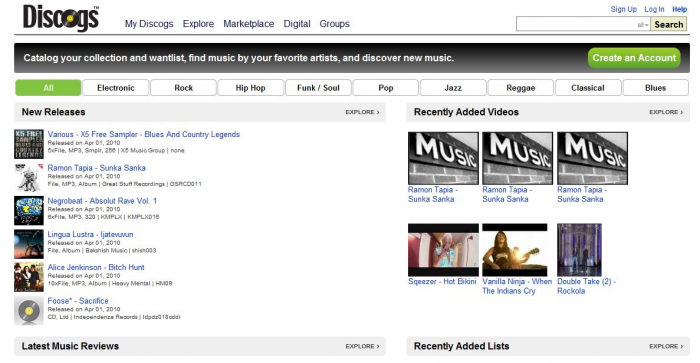
Task: Open Various - X5 Free Sampler release link
Action: tap(144, 134)
